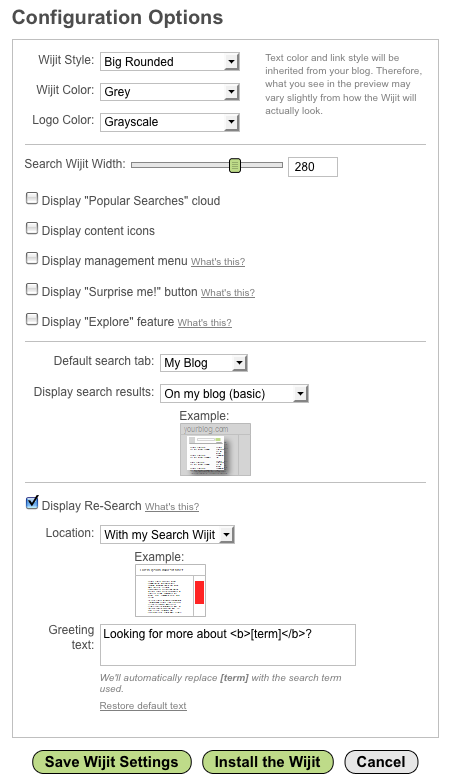Viewport: 452px width, 782px height.
Task: Expand Display search results dropdown
Action: [234, 393]
